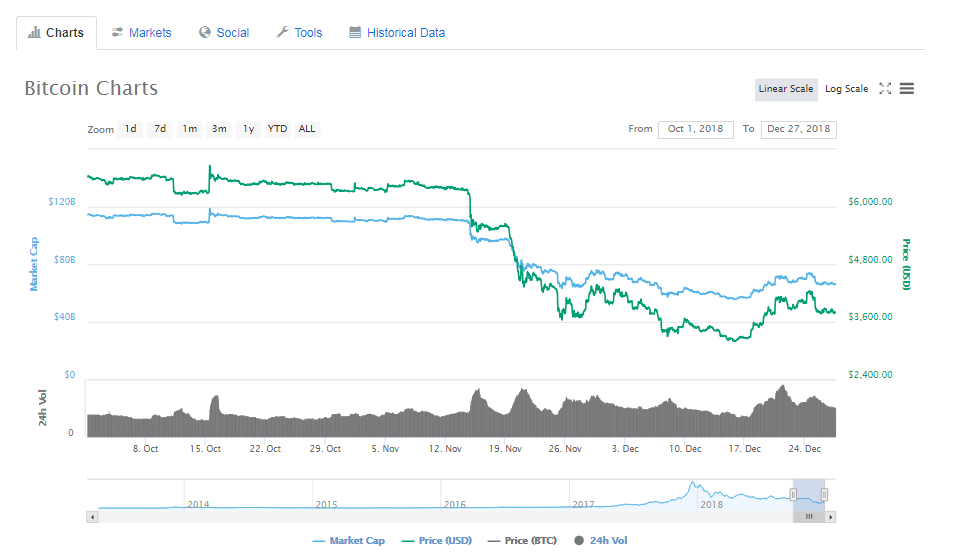Click the 3. Dec date axis label

coord(625,449)
